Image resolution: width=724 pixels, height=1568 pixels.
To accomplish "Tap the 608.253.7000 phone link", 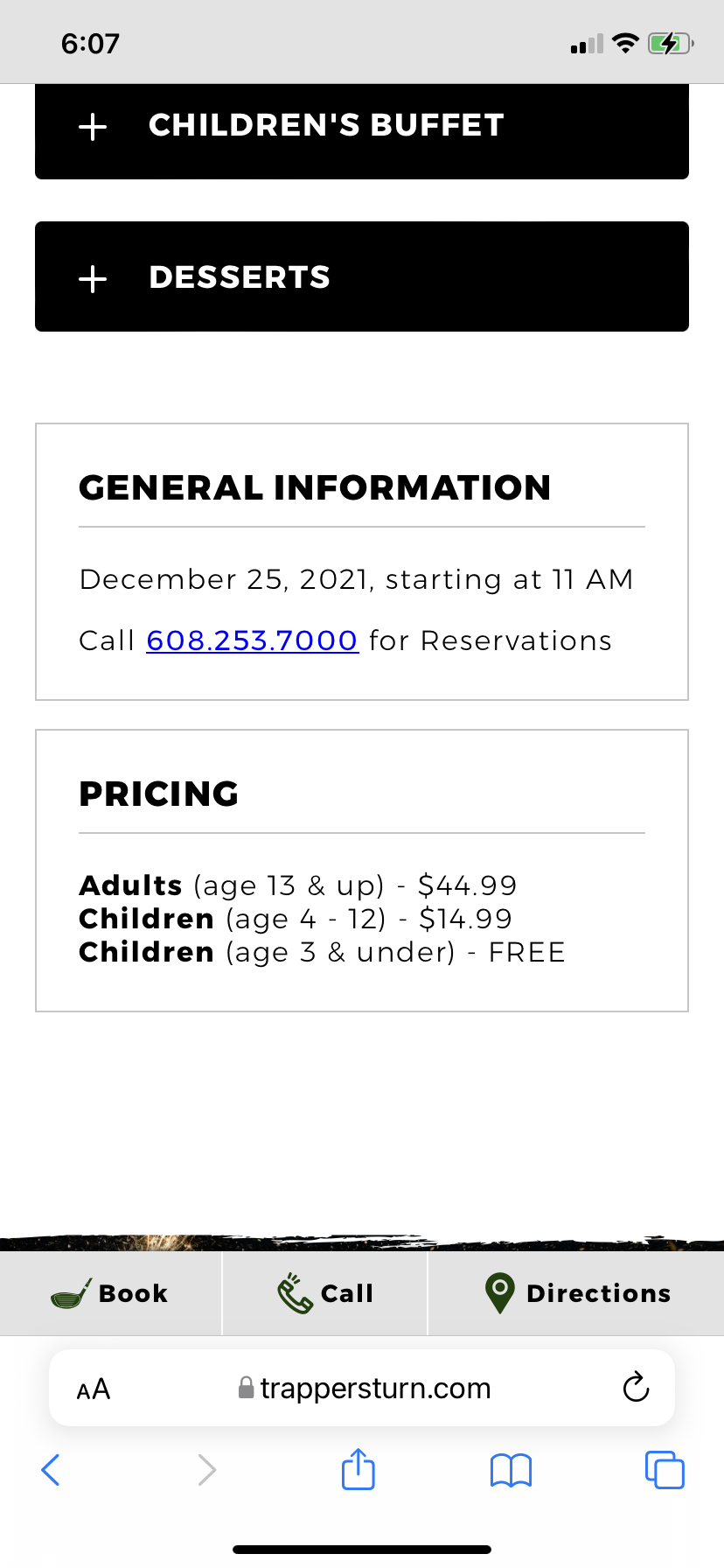I will pyautogui.click(x=252, y=640).
